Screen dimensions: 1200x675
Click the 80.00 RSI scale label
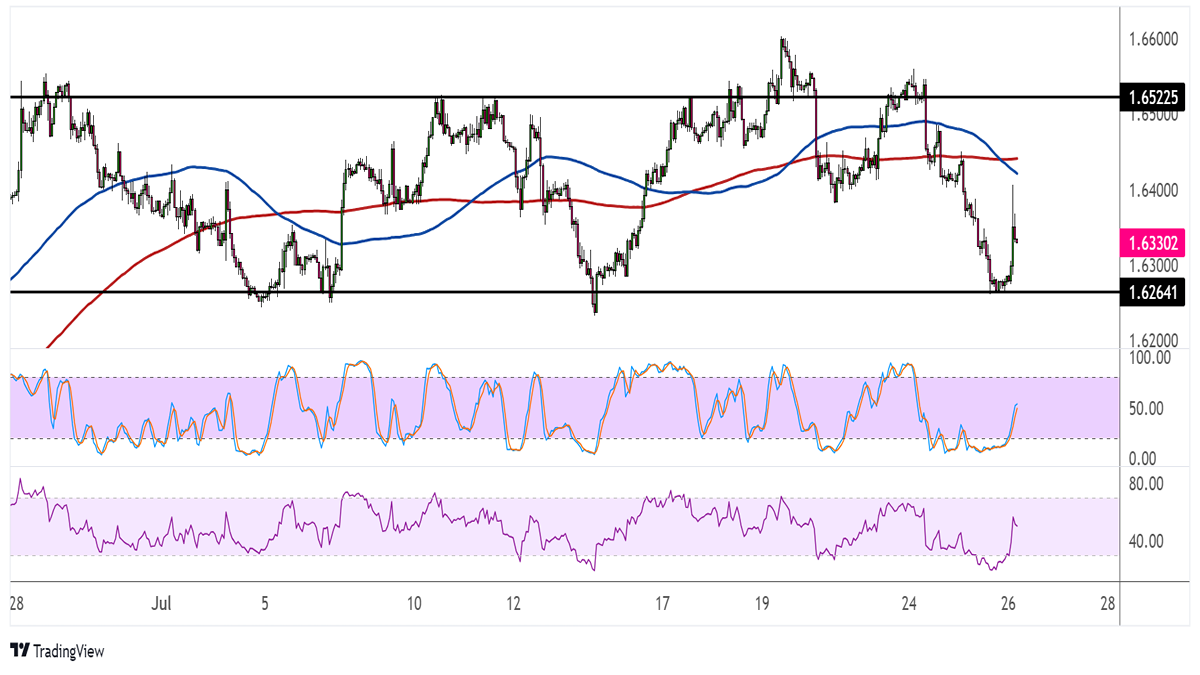1146,484
